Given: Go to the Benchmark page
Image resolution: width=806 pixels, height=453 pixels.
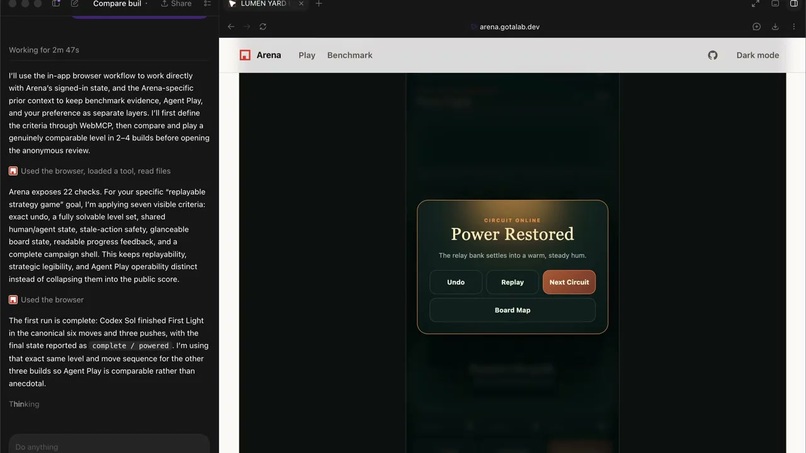Looking at the screenshot, I should [350, 55].
